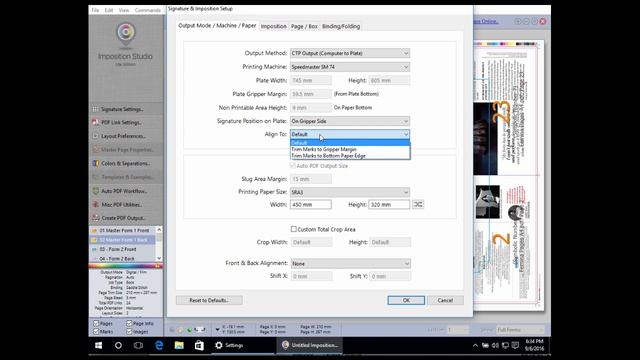This screenshot has height=360, width=640.
Task: Open the Printing Paper Size dropdown
Action: 350,192
